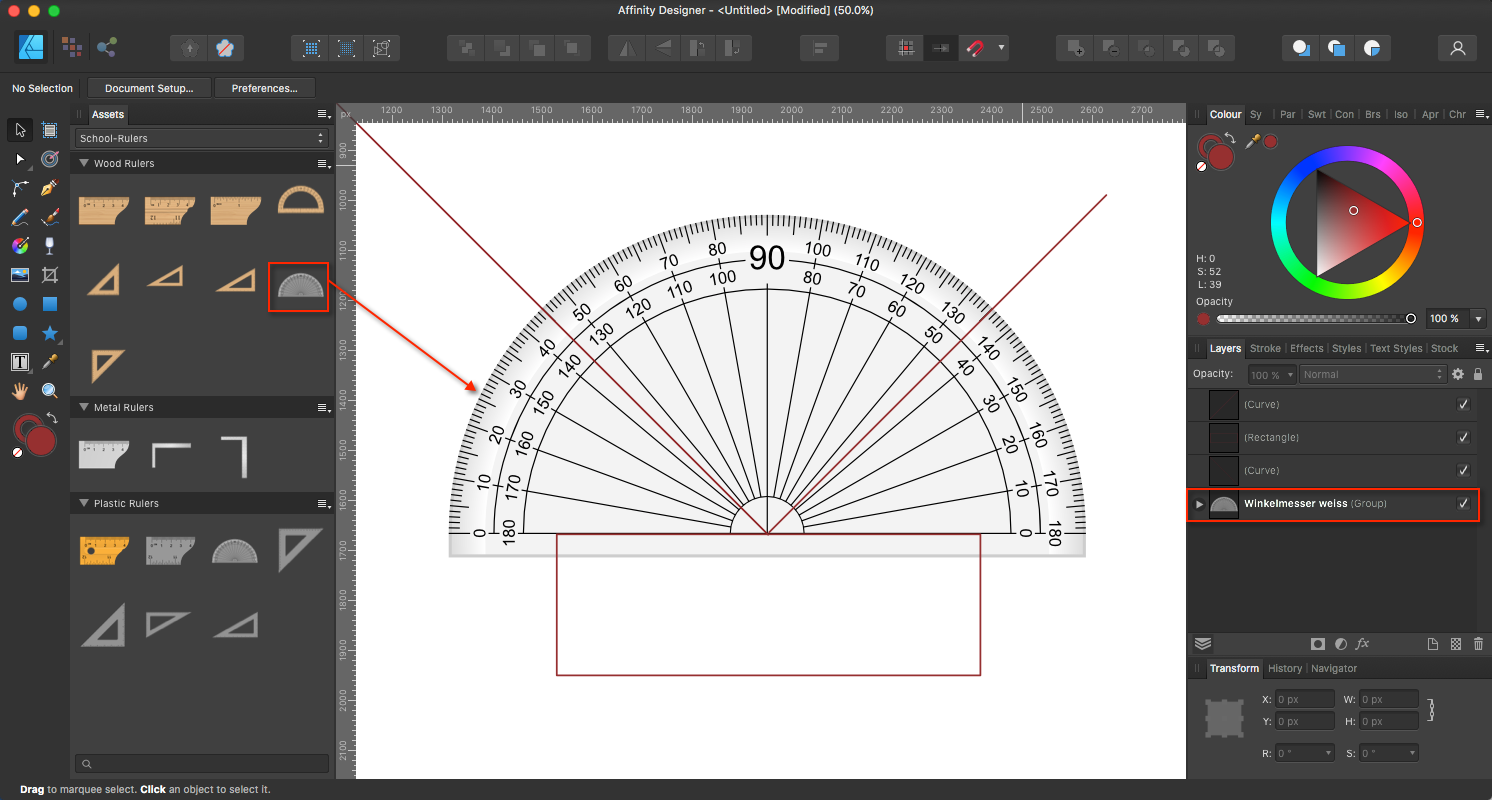Click the Preferences button
The width and height of the screenshot is (1492, 800).
pos(264,88)
